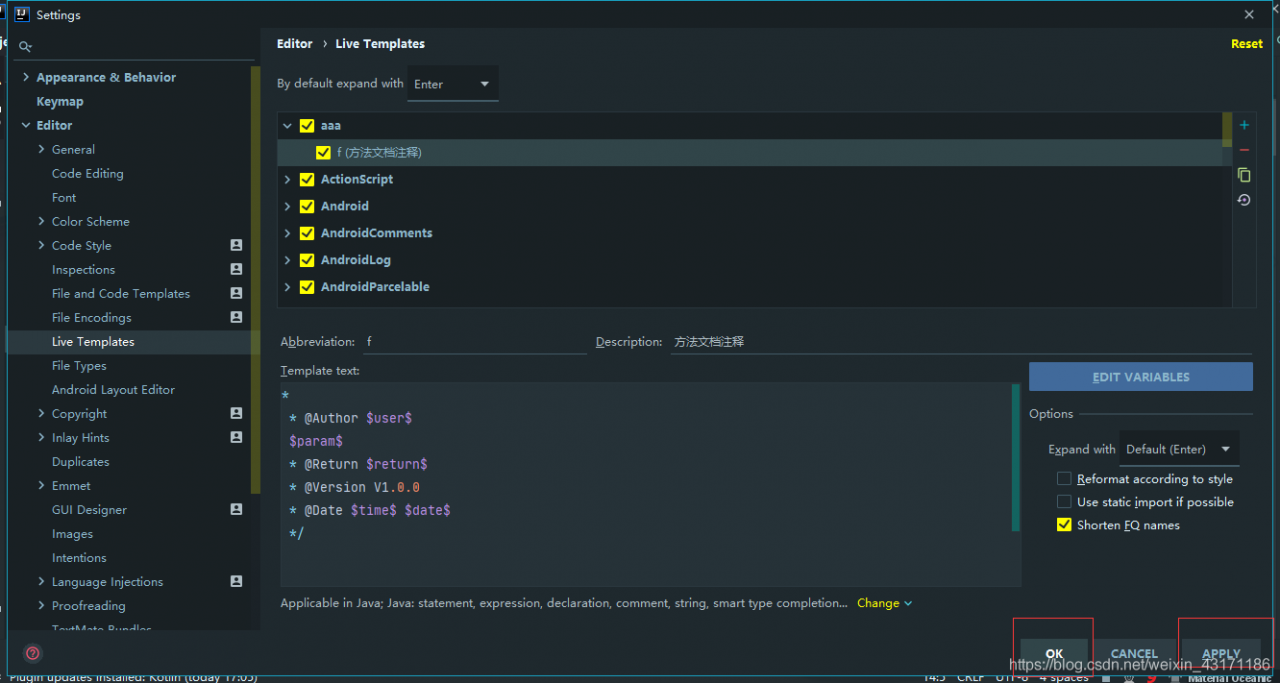Uncheck the aaa template group checkbox

click(307, 126)
